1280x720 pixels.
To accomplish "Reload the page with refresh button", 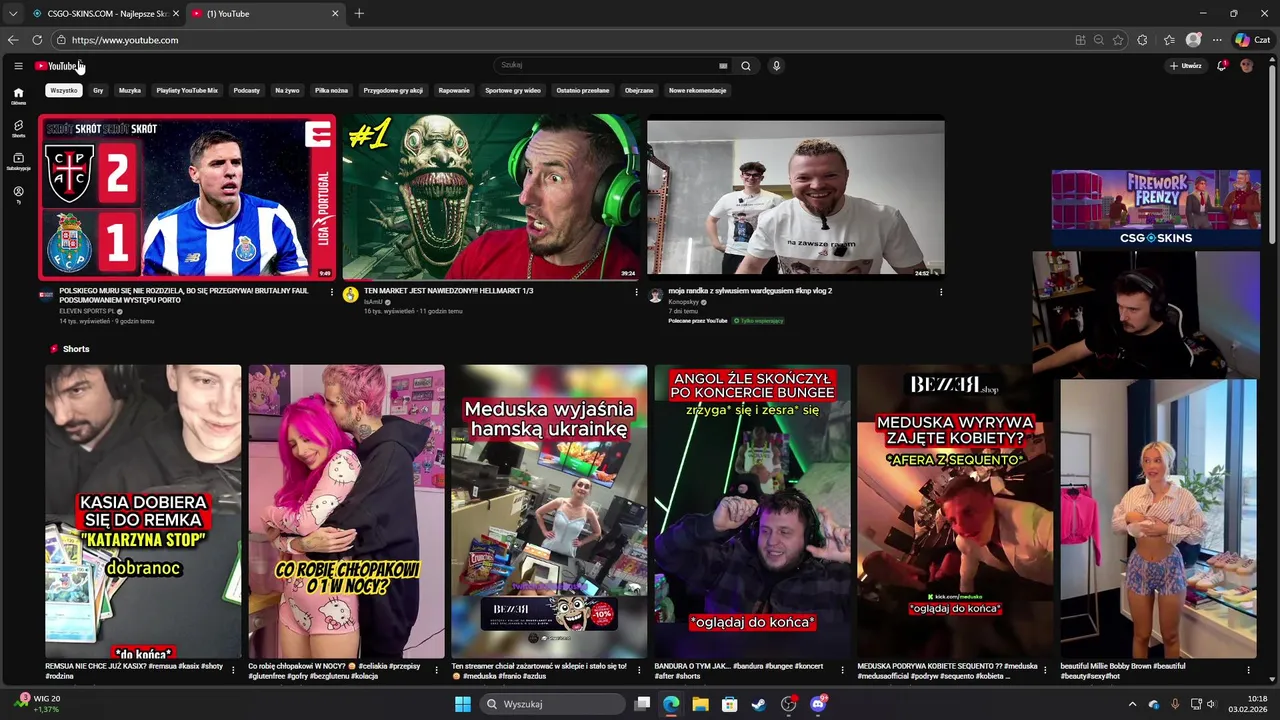I will [37, 40].
